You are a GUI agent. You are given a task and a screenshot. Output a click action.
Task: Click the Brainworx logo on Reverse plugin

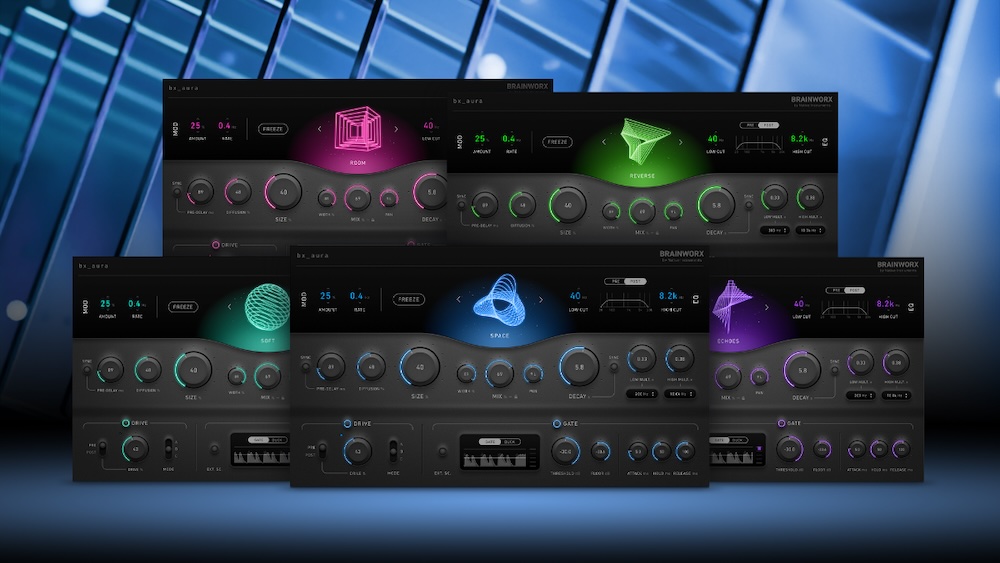click(812, 101)
